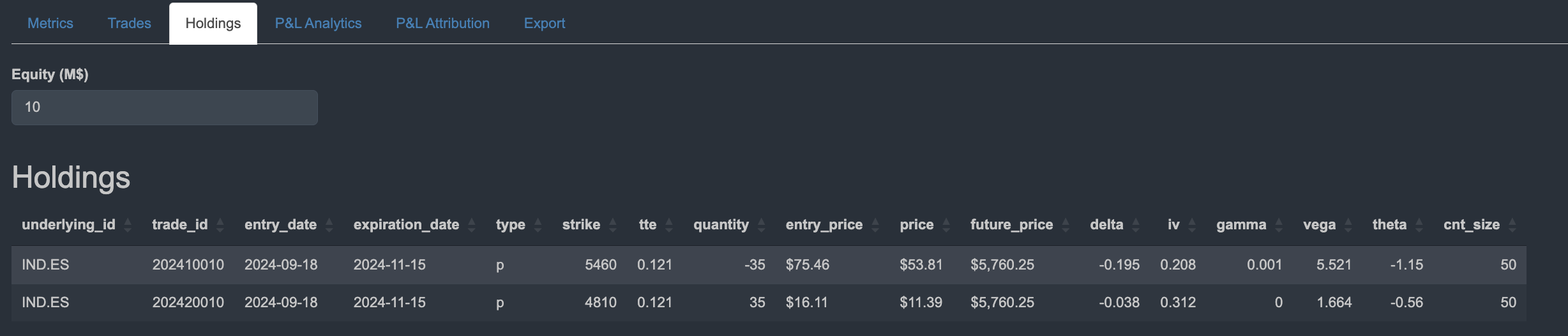Sort by entry_date column arrows
Screen dimensions: 1568x336
pyautogui.click(x=329, y=225)
